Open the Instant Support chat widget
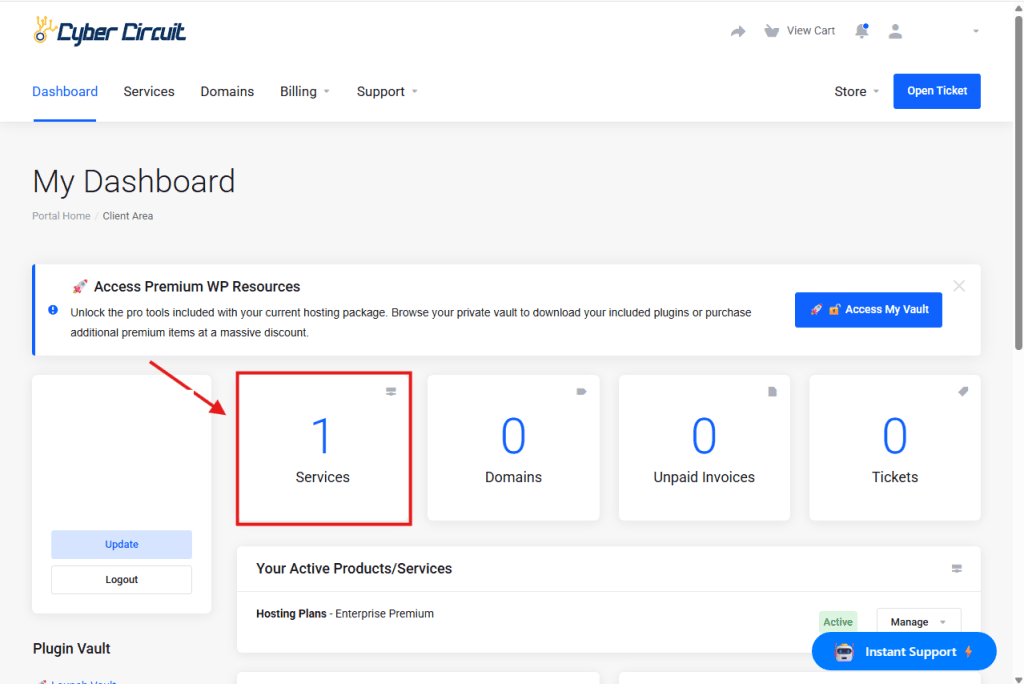Image resolution: width=1024 pixels, height=684 pixels. click(904, 652)
